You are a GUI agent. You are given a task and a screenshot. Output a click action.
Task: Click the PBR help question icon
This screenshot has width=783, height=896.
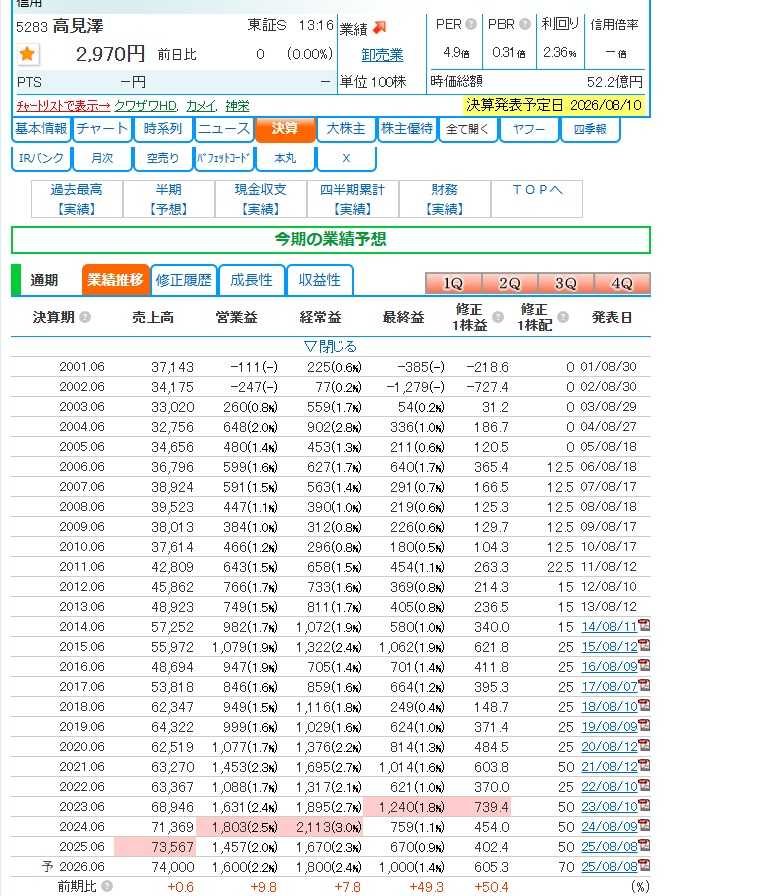[x=525, y=24]
